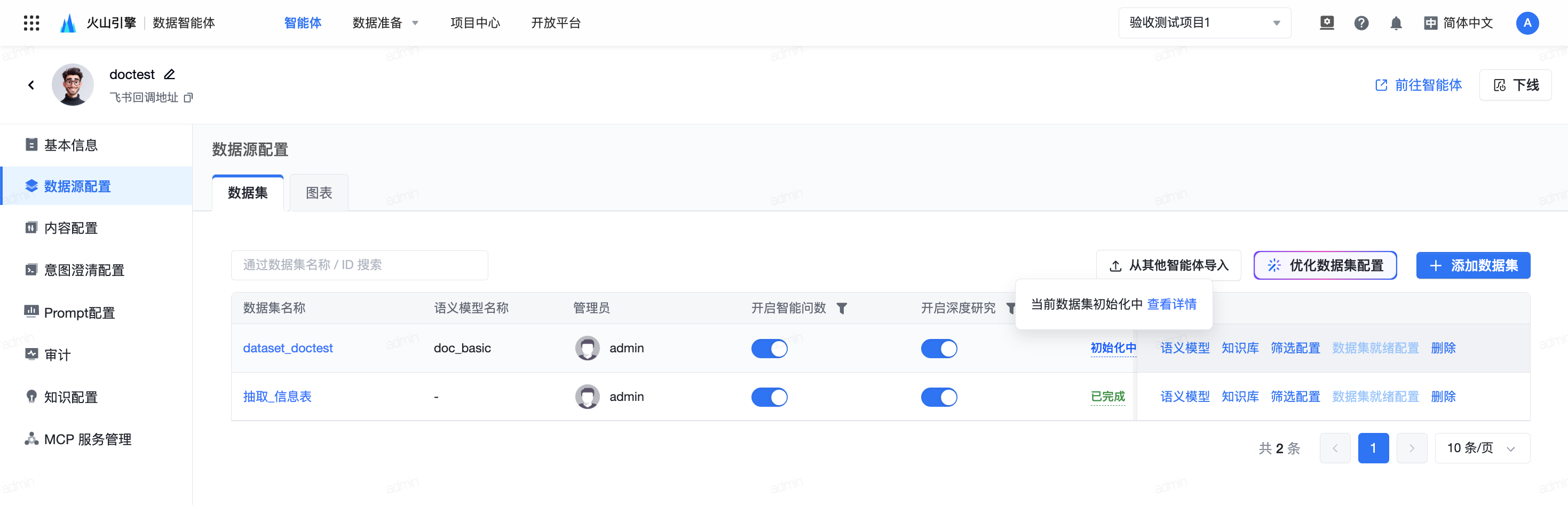Image resolution: width=1568 pixels, height=505 pixels.
Task: Go back using the left arrow icon
Action: coord(31,85)
